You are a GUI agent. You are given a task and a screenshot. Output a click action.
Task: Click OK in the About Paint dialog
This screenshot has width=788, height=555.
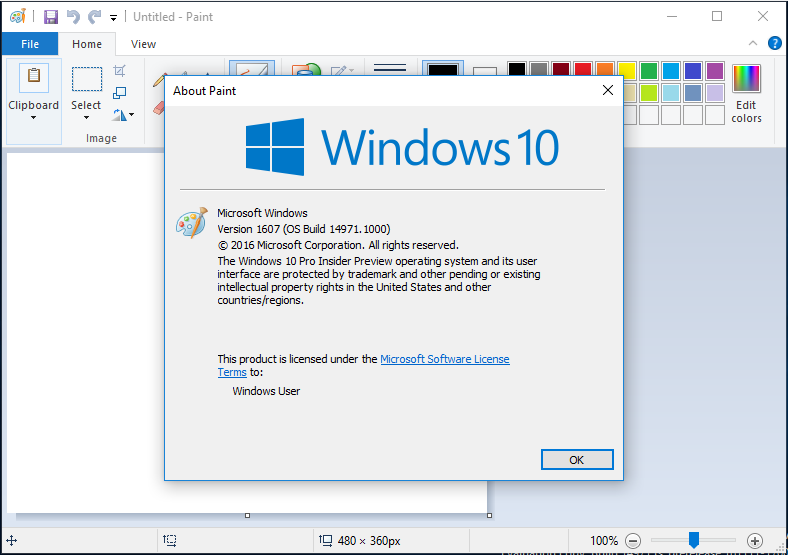[577, 459]
